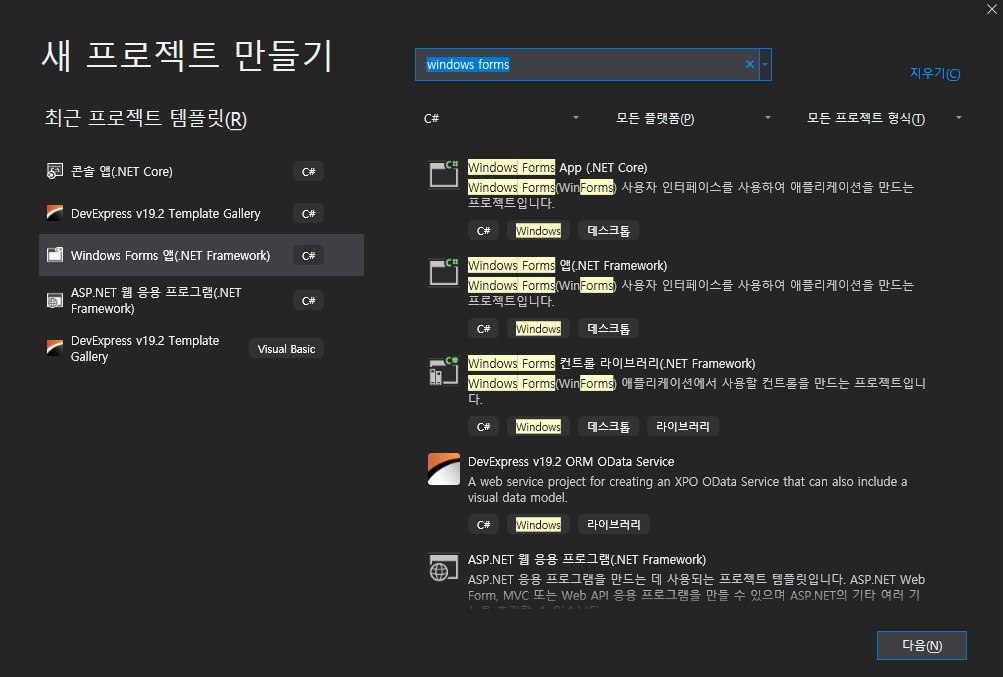Image resolution: width=1003 pixels, height=677 pixels.
Task: Click the Windows Forms 앱 icon in recent templates
Action: (x=55, y=255)
